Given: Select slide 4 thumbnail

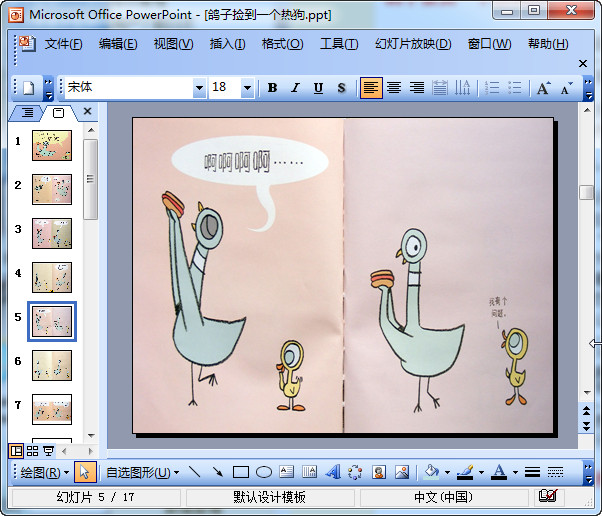Looking at the screenshot, I should coord(52,277).
